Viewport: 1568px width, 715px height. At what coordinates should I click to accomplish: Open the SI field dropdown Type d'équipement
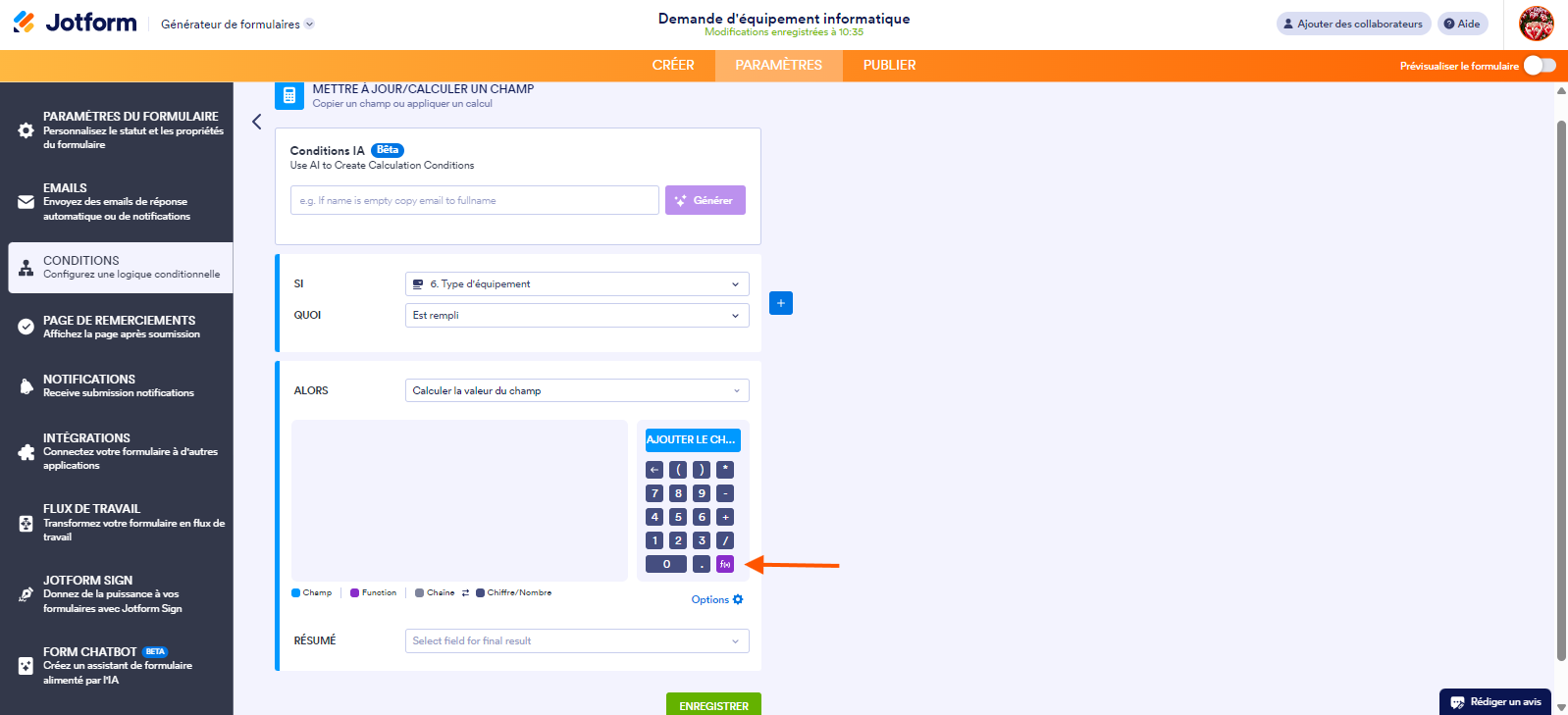[577, 284]
